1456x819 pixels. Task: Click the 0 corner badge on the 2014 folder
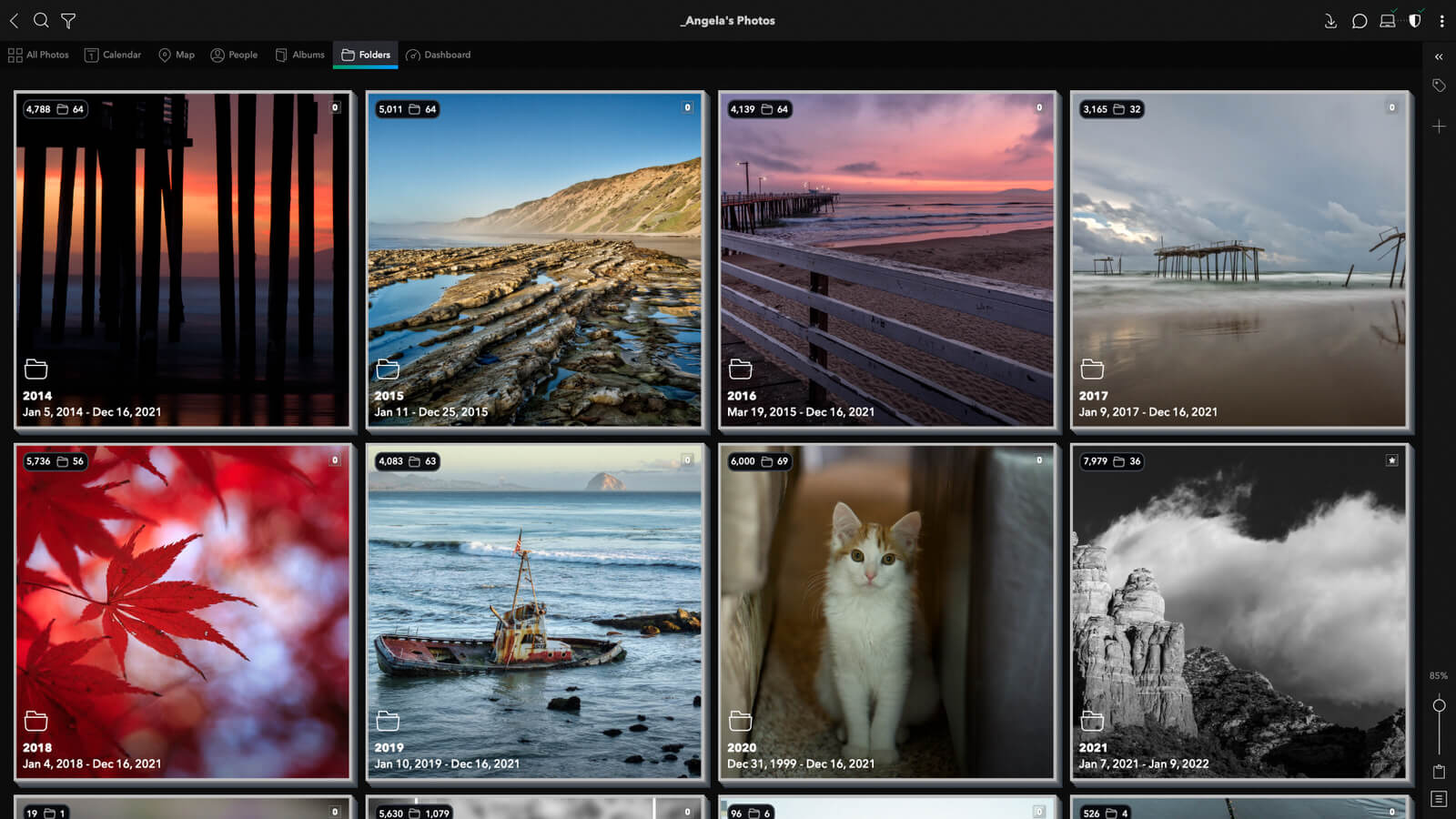[335, 107]
